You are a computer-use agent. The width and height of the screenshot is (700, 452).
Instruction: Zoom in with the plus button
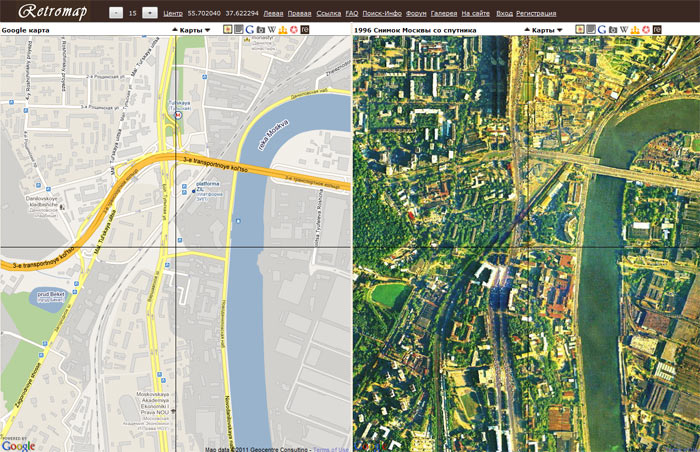[150, 13]
